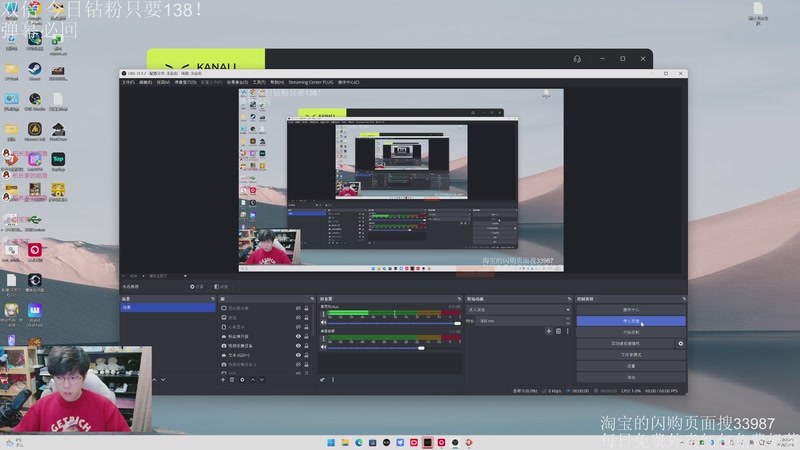Open Windows Start button on taskbar
800x450 pixels.
click(x=331, y=442)
